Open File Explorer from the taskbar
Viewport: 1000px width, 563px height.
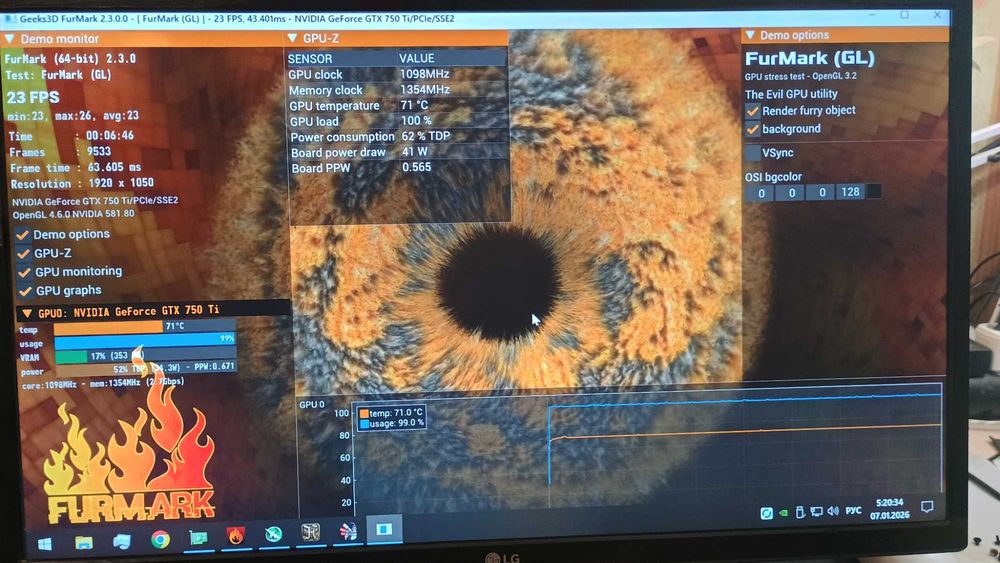[84, 543]
